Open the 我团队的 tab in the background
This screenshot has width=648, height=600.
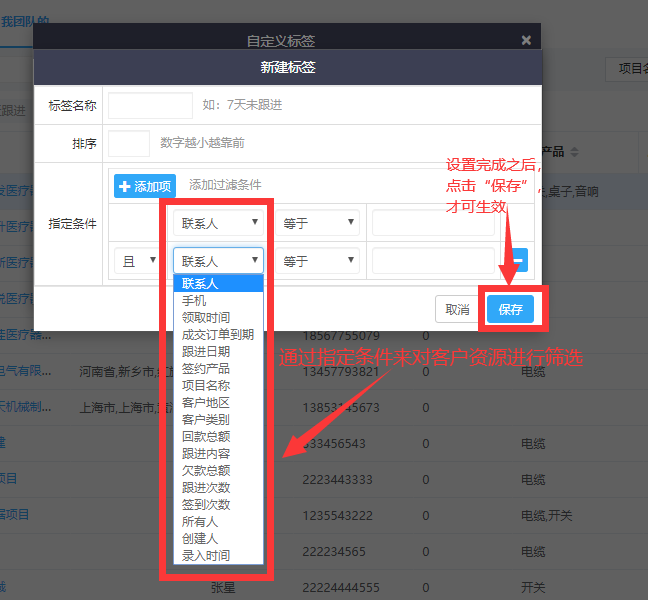26,21
